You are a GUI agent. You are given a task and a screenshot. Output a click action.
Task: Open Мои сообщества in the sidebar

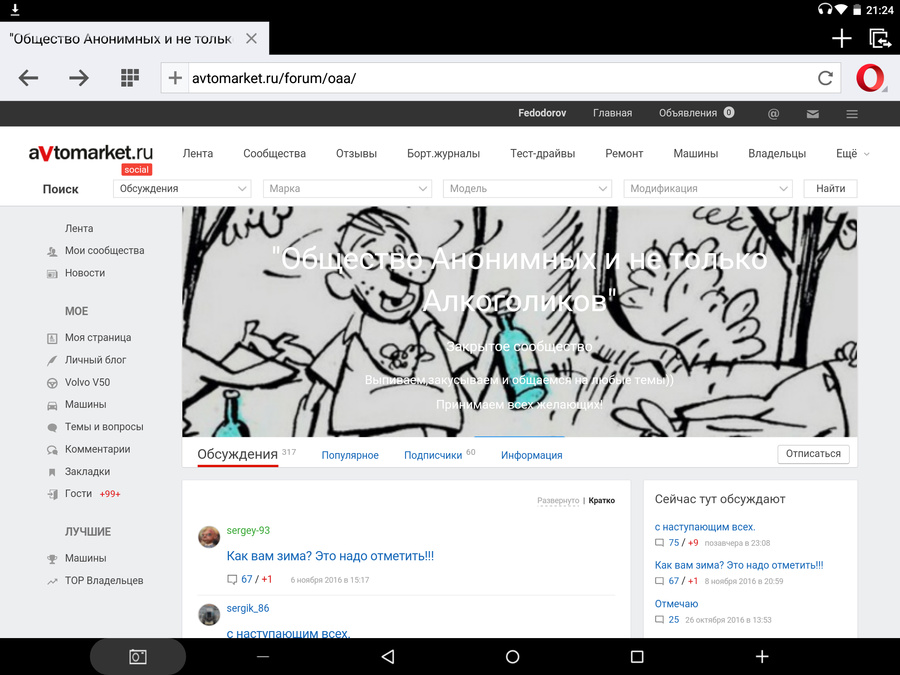click(x=104, y=251)
